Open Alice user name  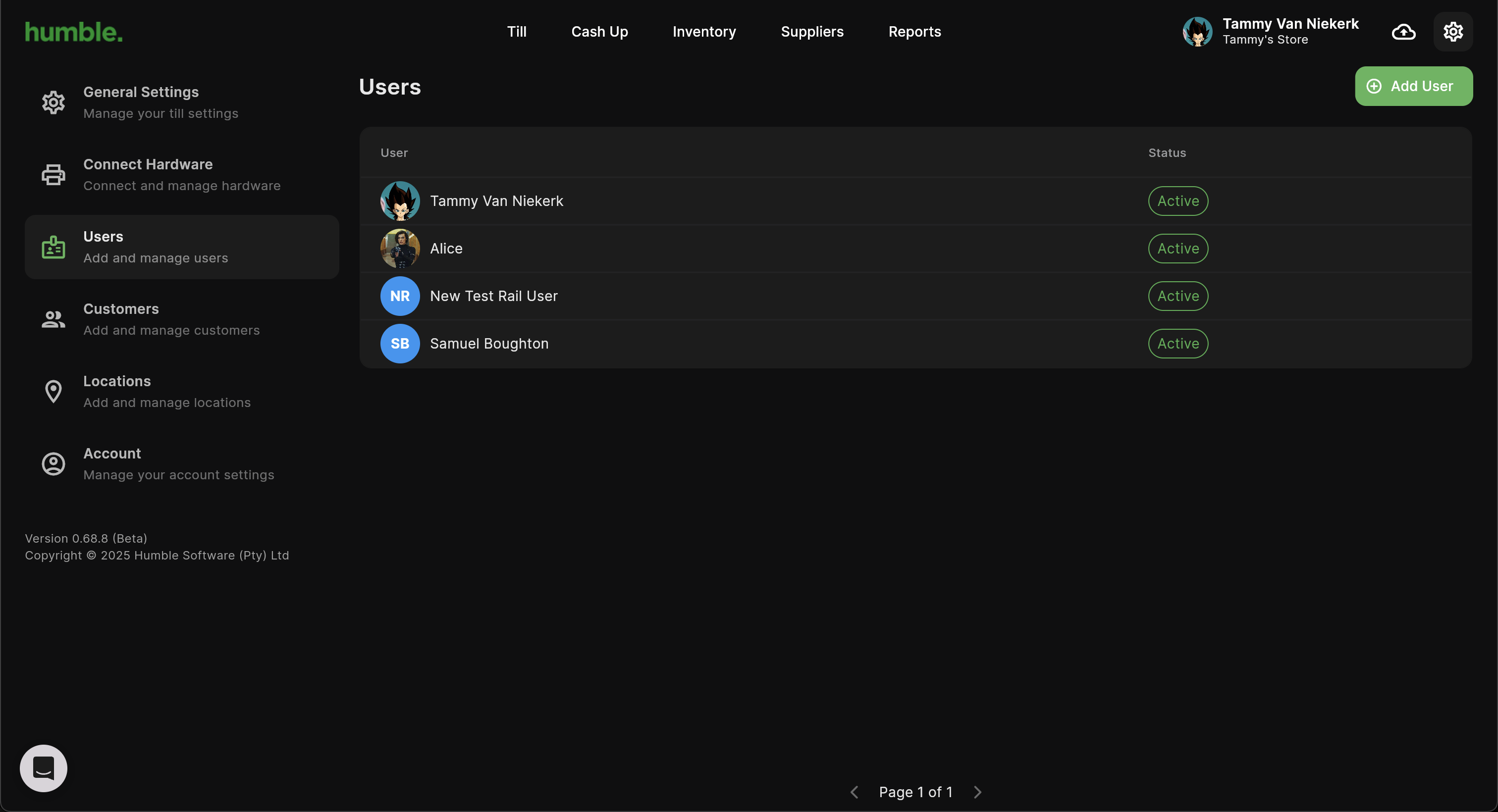point(446,248)
